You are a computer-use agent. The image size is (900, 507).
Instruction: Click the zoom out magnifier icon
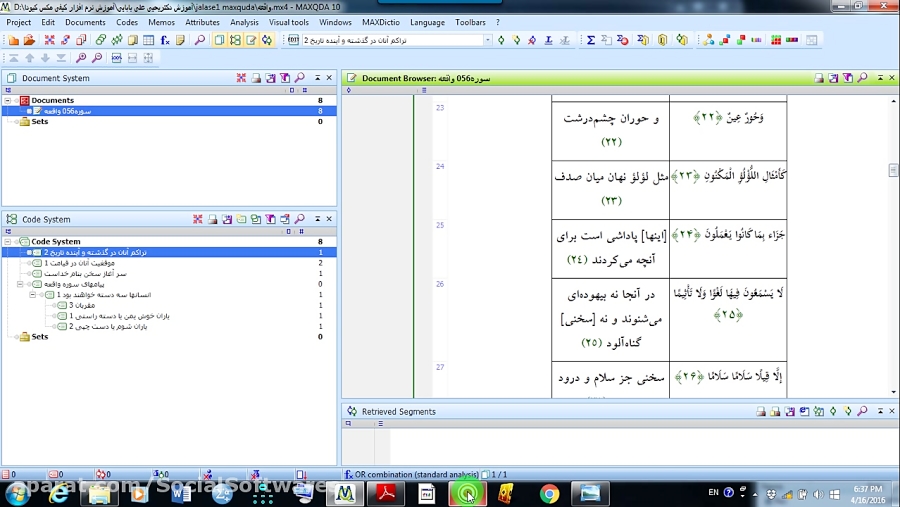[97, 58]
